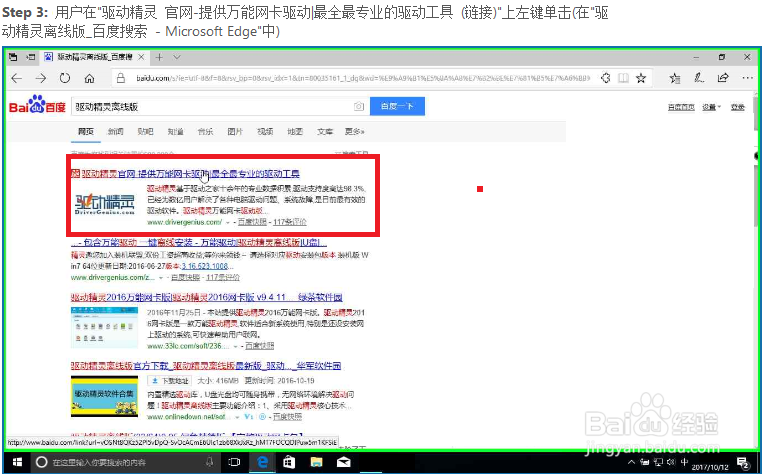Add page to favorites with star icon
This screenshot has height=474, width=763.
pyautogui.click(x=641, y=78)
